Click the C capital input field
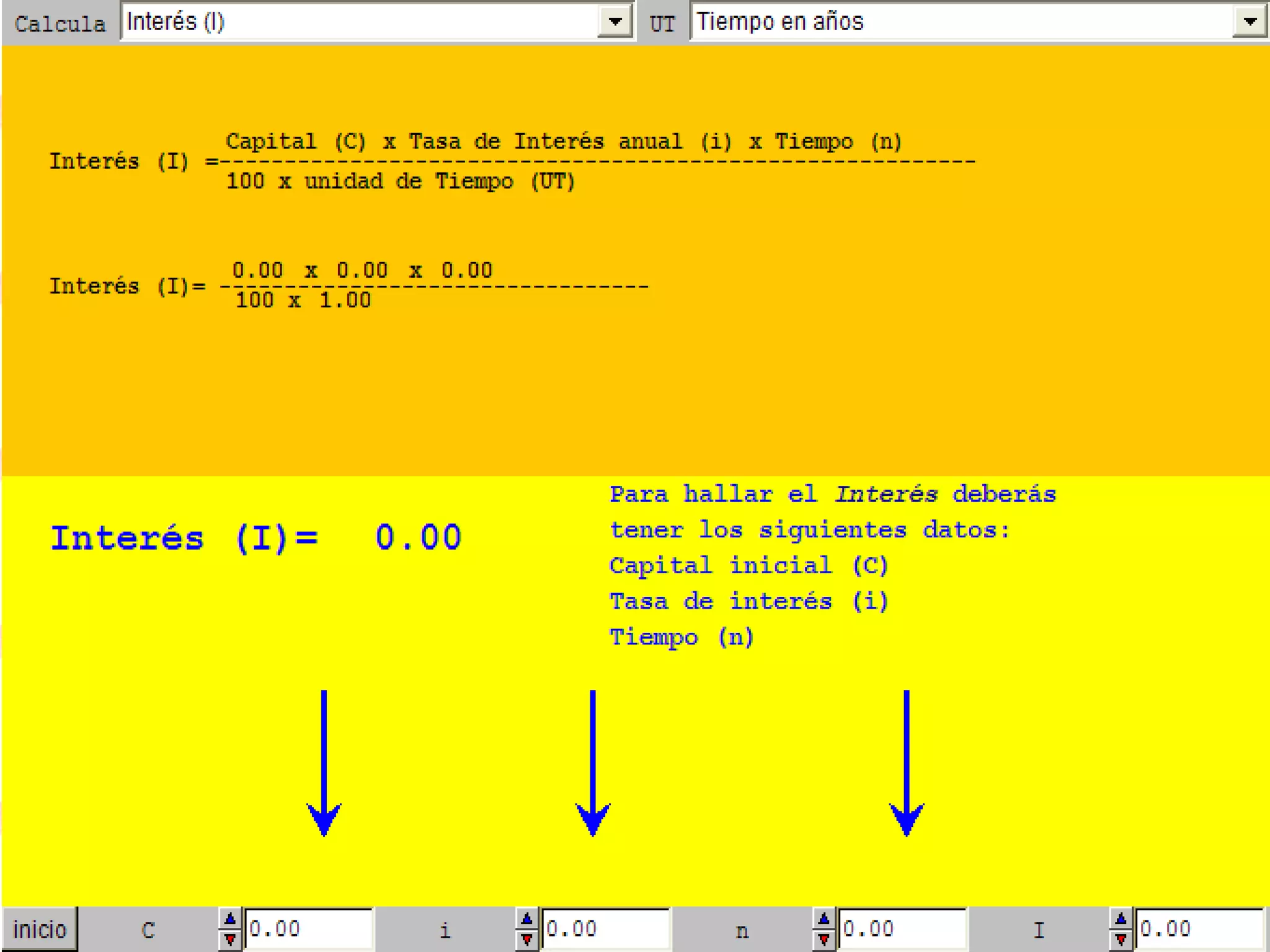Viewport: 1270px width, 952px height. pyautogui.click(x=308, y=928)
